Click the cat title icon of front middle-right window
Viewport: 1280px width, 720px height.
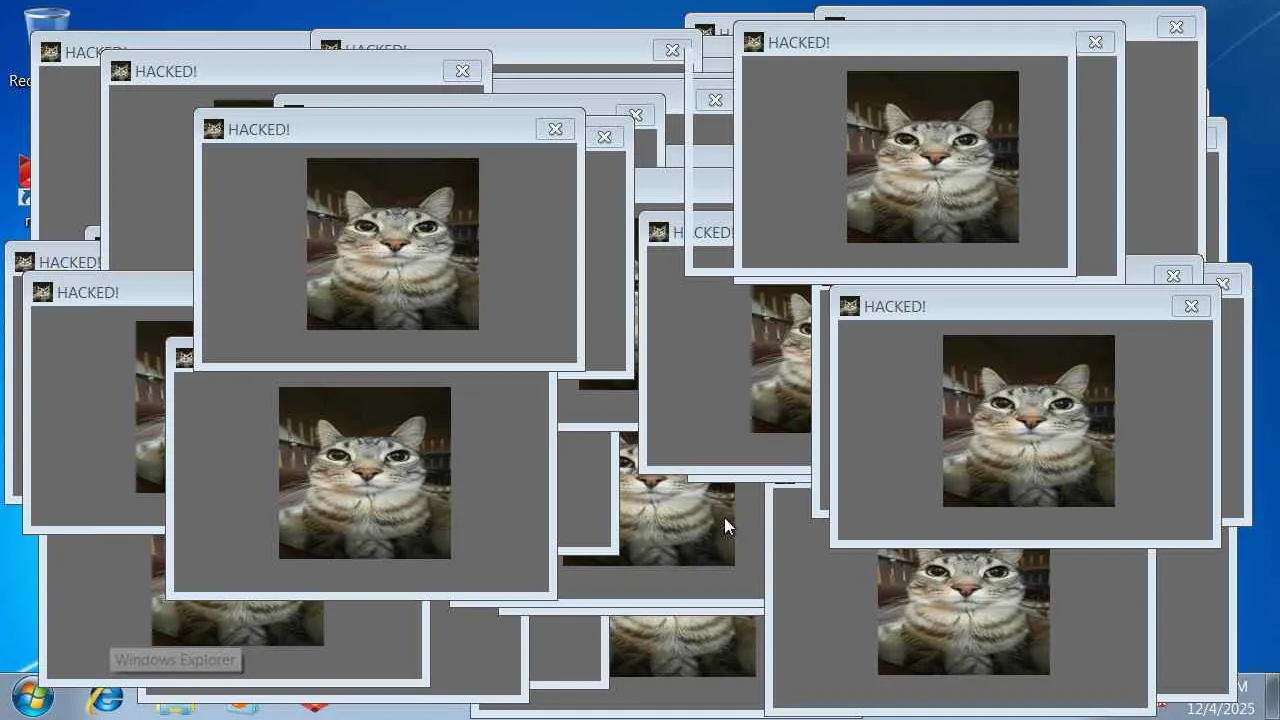(849, 306)
